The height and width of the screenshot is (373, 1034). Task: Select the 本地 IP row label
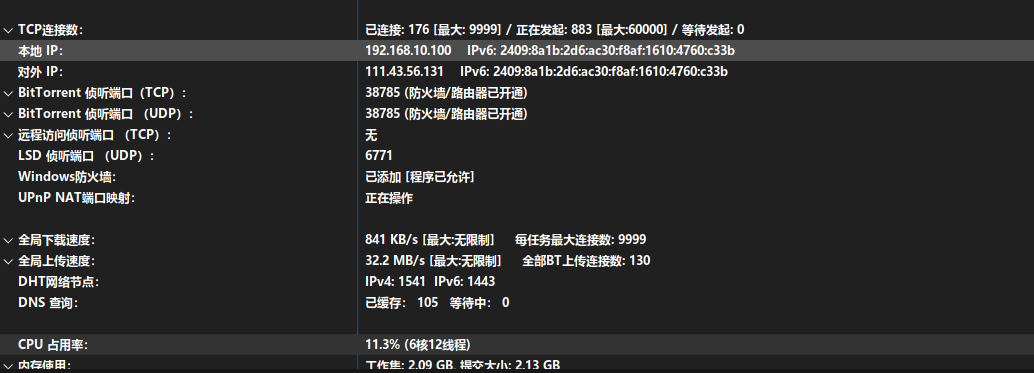point(40,51)
